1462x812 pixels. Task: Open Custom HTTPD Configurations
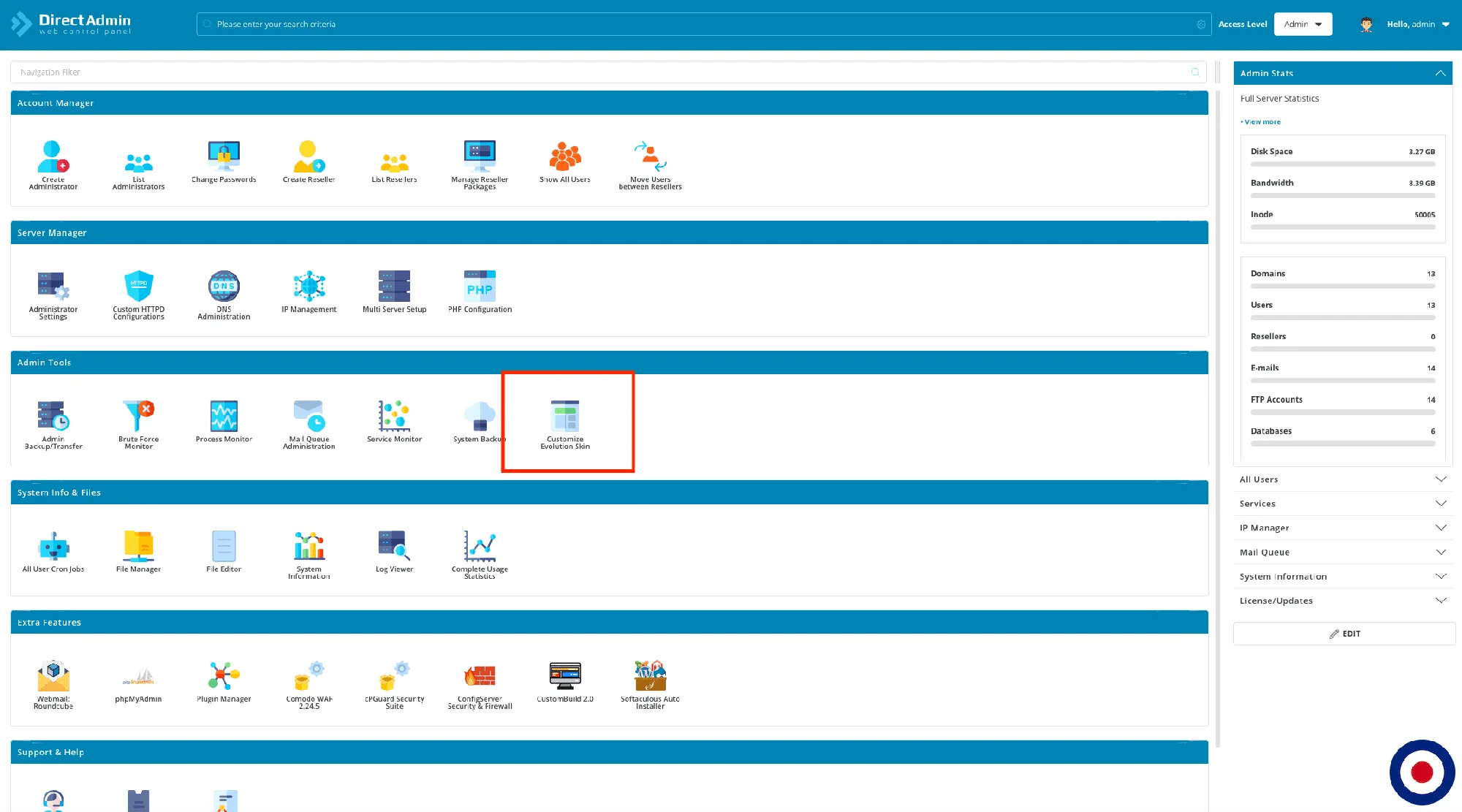(x=138, y=295)
